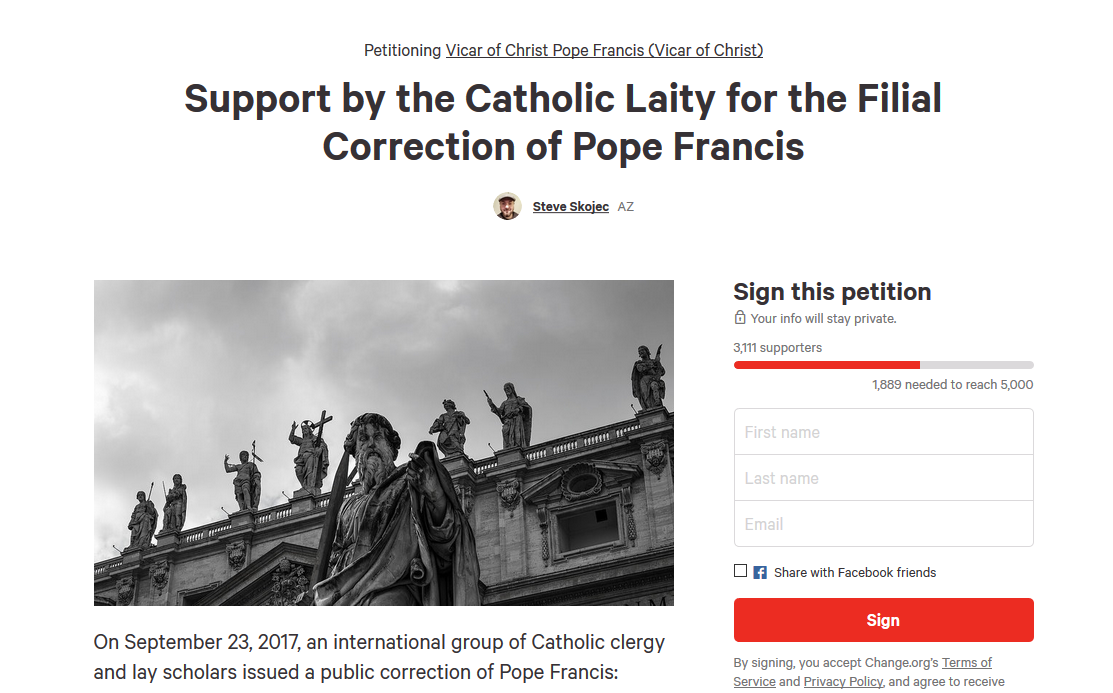
Task: Click the 3,111 supporters count
Action: pyautogui.click(x=777, y=348)
